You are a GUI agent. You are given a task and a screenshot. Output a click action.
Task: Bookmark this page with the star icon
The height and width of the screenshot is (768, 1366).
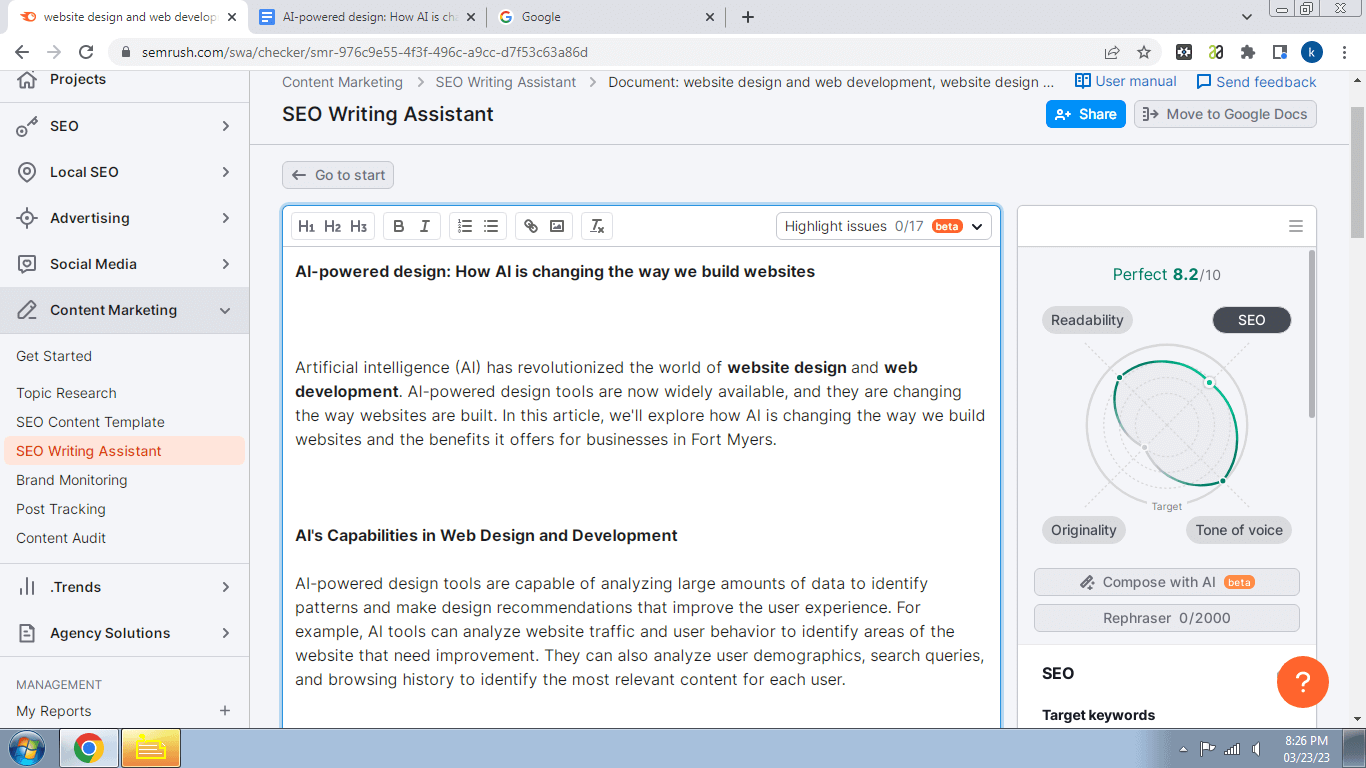point(1144,52)
